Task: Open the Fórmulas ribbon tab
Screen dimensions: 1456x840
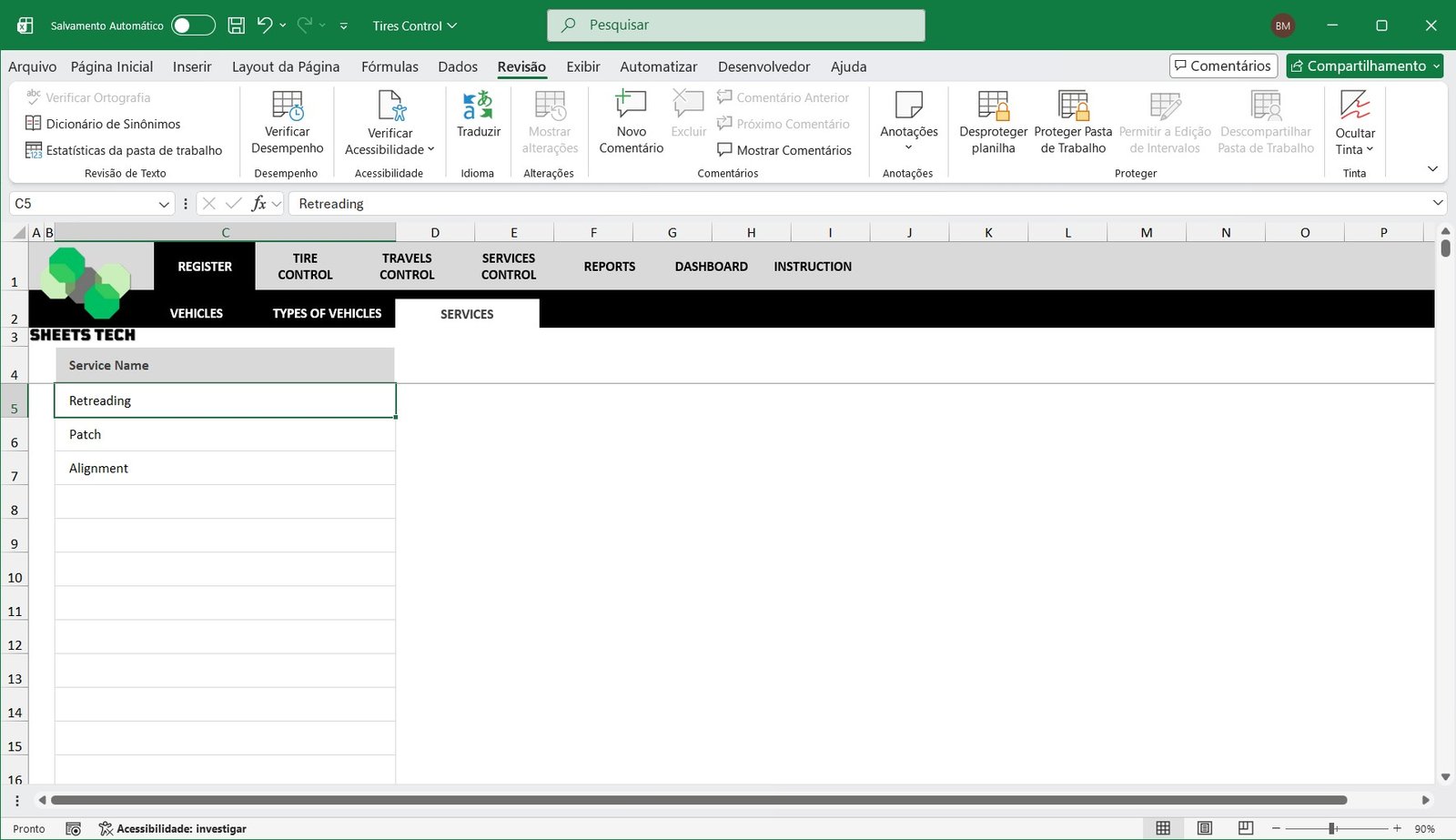Action: (389, 66)
